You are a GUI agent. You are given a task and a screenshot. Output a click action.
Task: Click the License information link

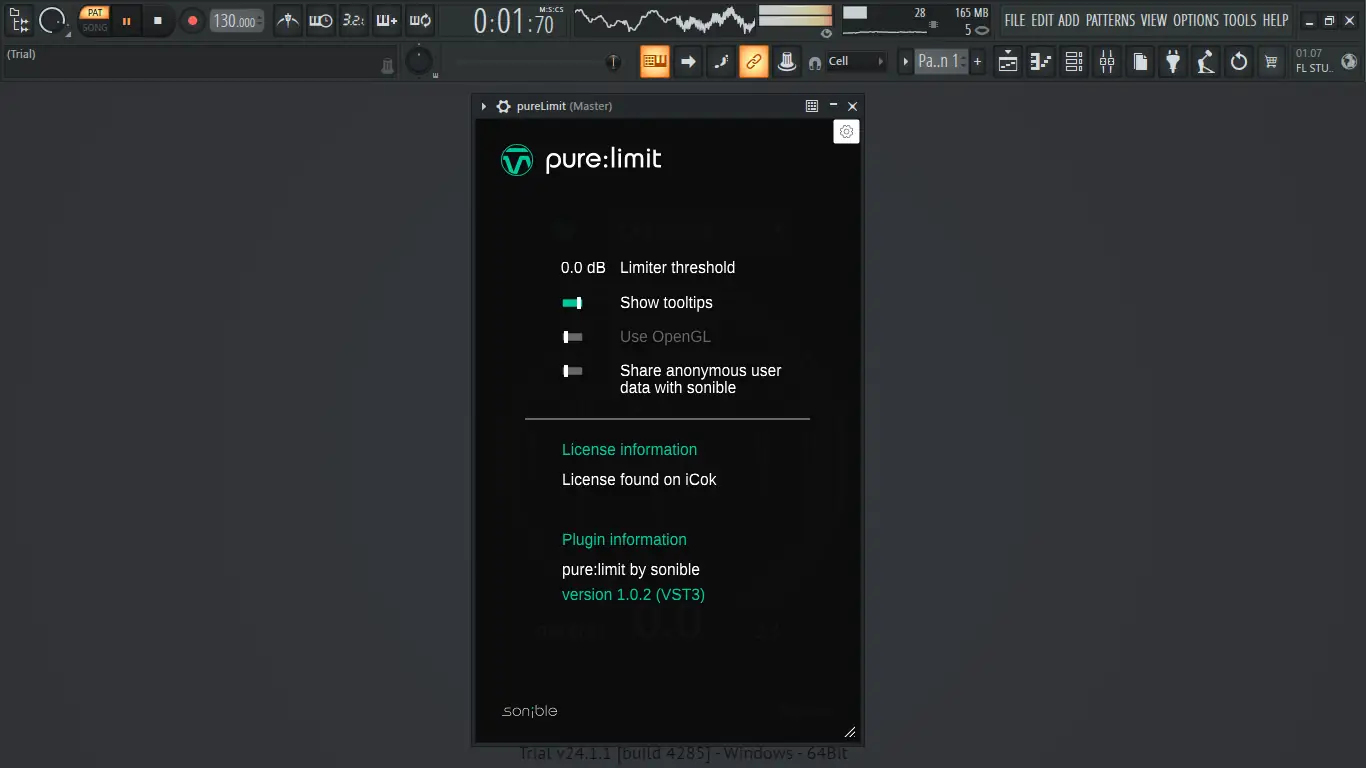pos(629,449)
